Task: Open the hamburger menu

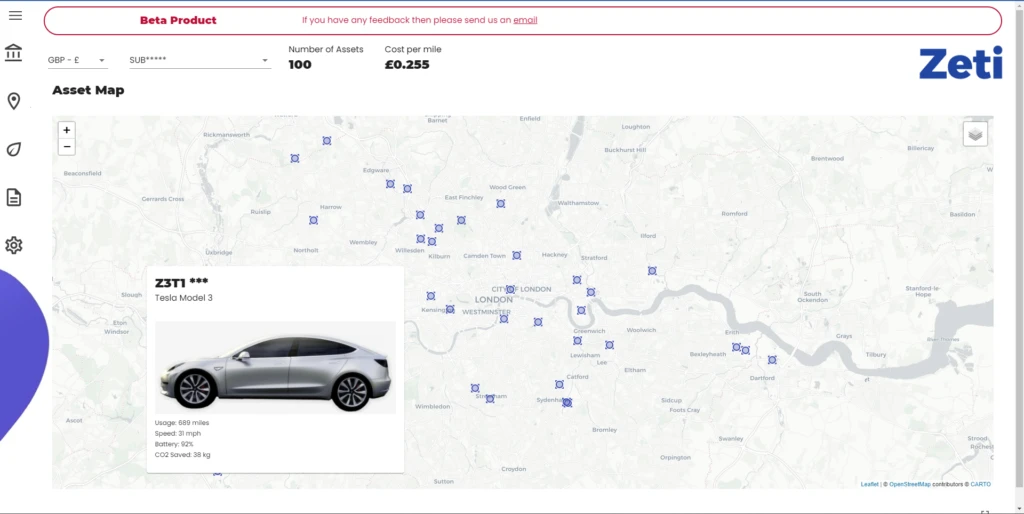Action: pyautogui.click(x=15, y=15)
